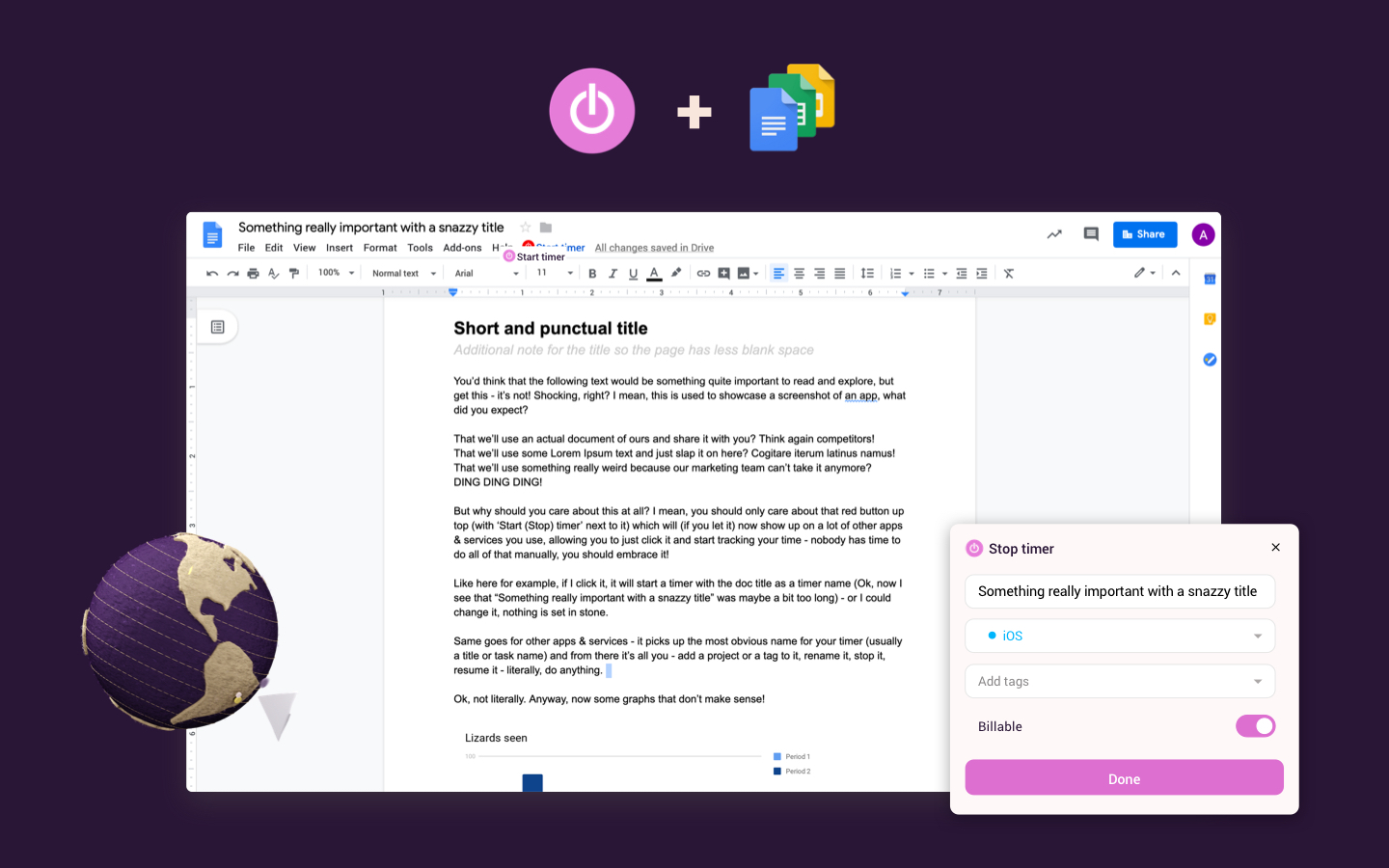Insert an image using the picture icon
The image size is (1389, 868).
(744, 274)
